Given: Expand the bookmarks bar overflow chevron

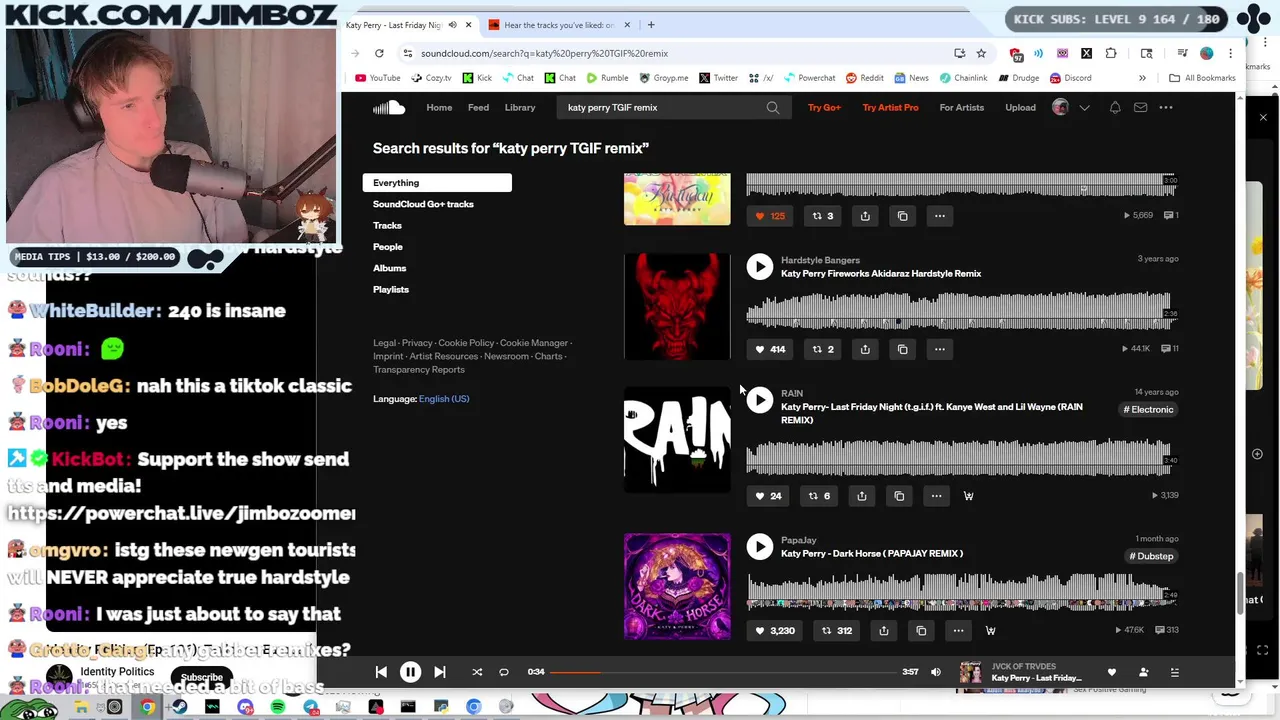Looking at the screenshot, I should (1142, 78).
